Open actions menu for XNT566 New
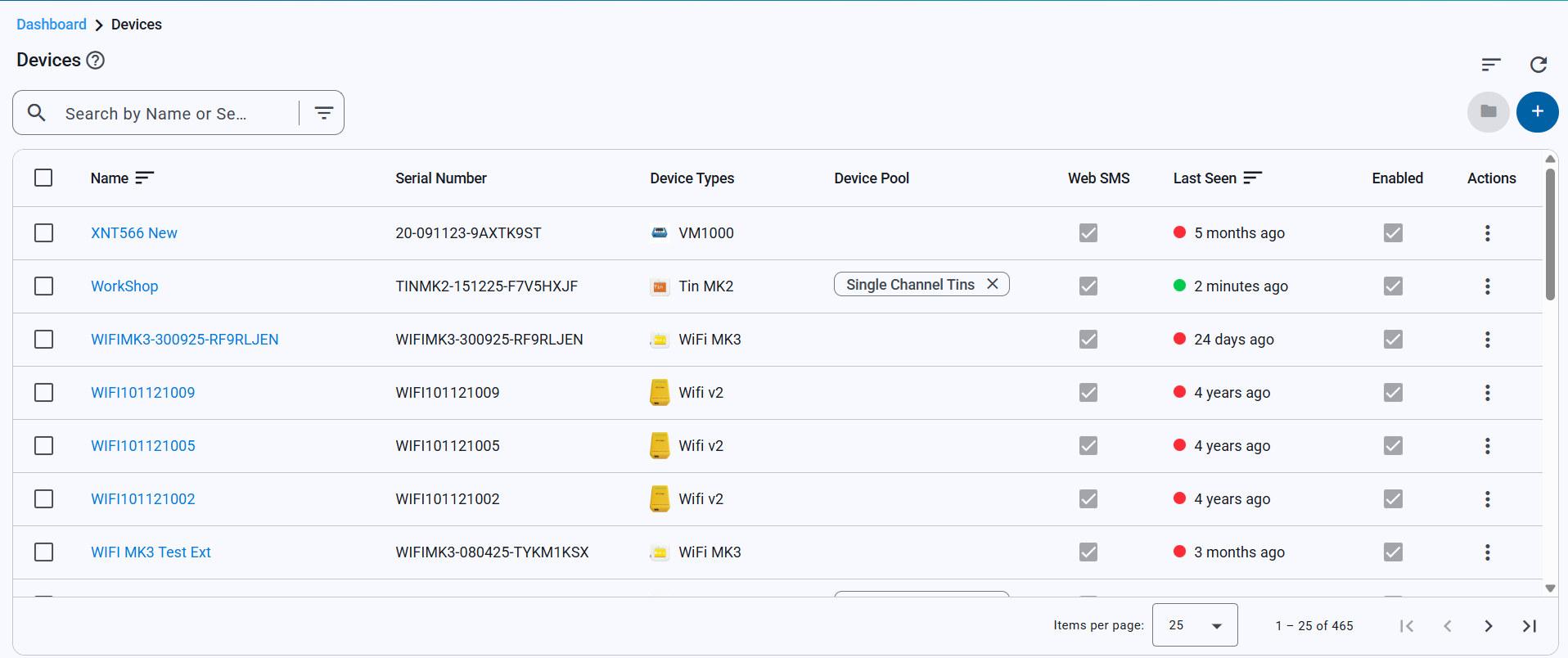This screenshot has width=1568, height=658. click(x=1487, y=233)
